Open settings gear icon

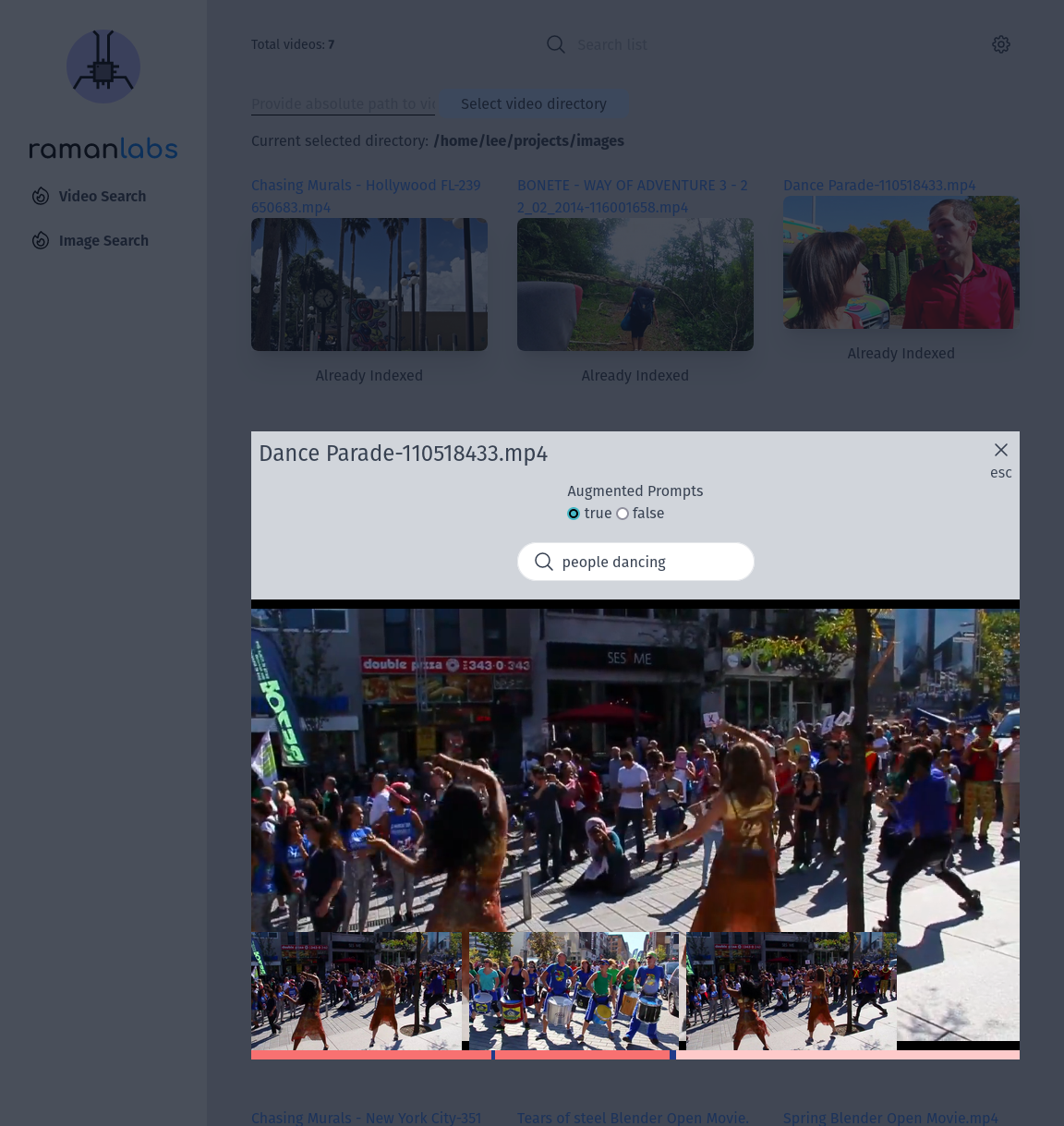pos(1001,44)
